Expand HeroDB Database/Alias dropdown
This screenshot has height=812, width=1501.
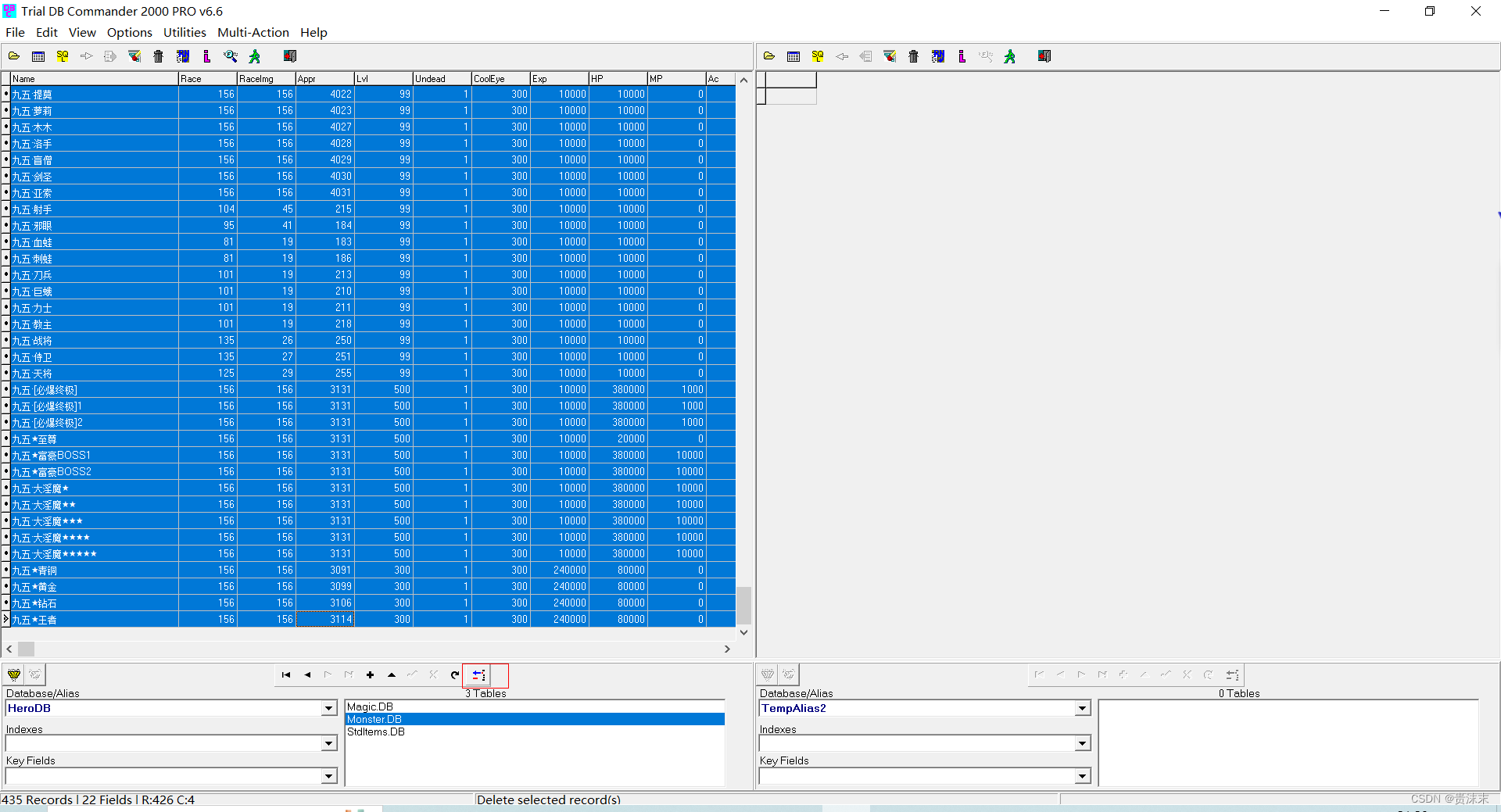pyautogui.click(x=329, y=709)
